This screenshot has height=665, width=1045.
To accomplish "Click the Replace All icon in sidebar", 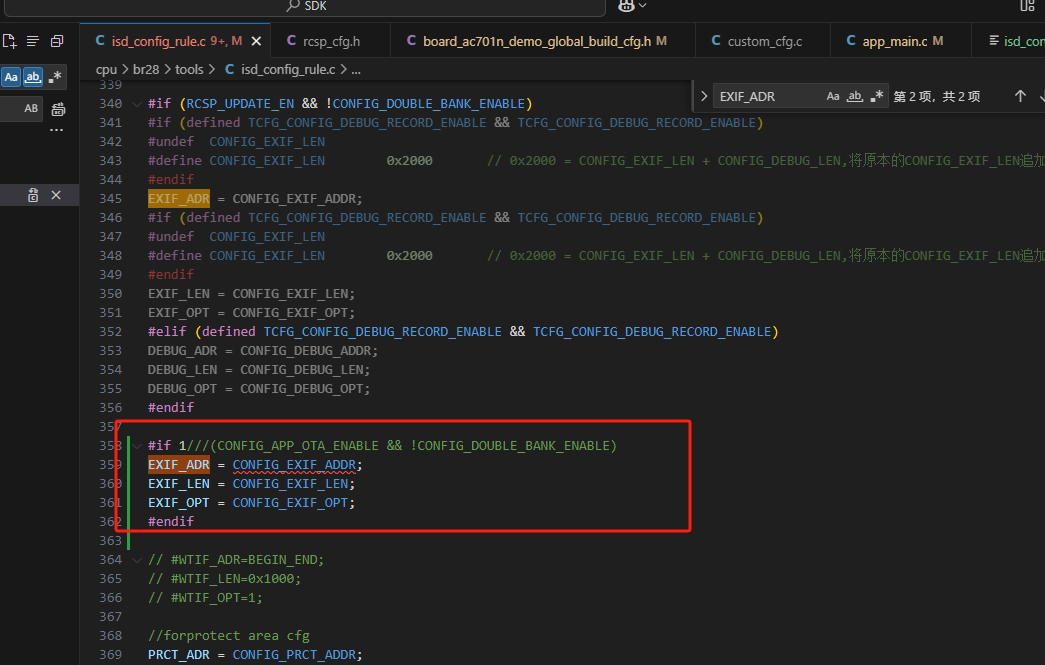I will point(59,109).
